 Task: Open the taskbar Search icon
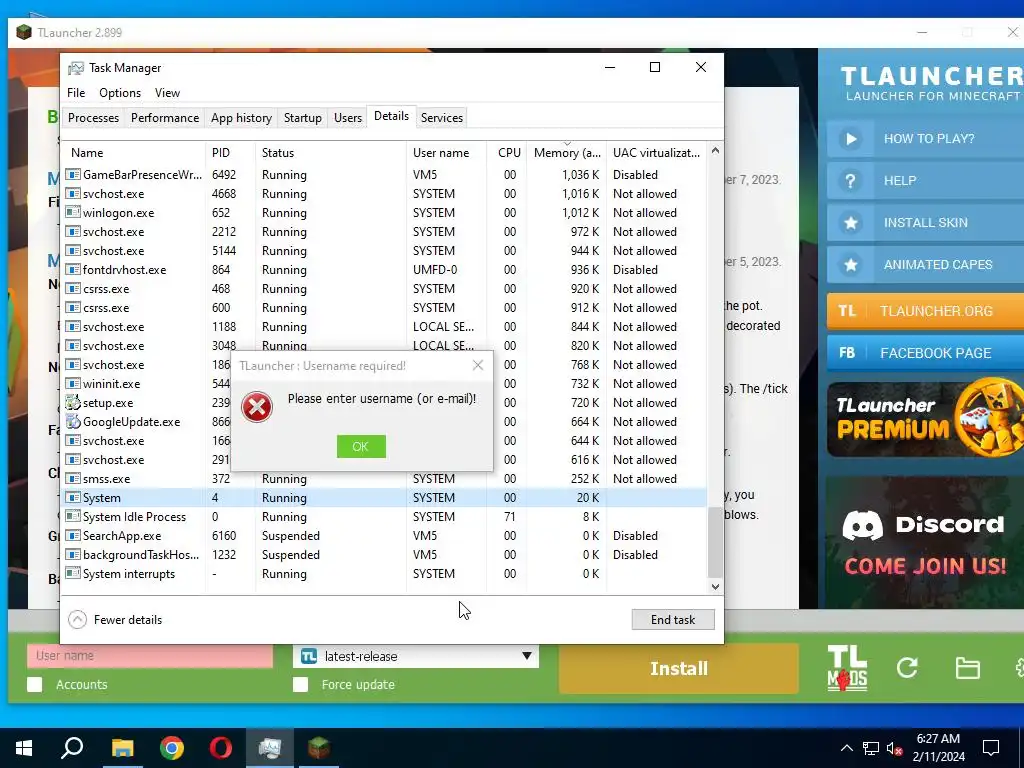point(72,748)
